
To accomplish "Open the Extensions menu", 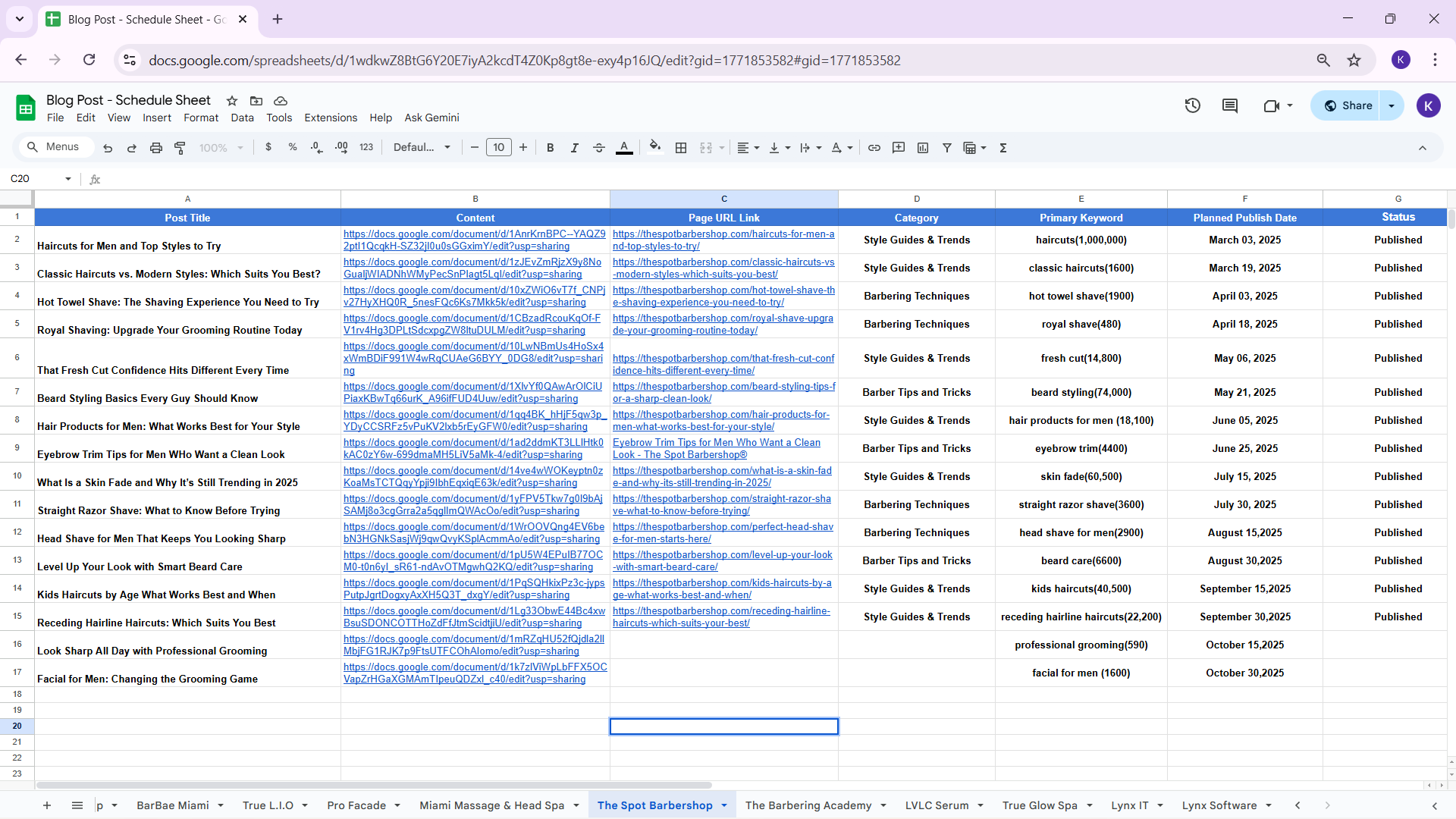I will pyautogui.click(x=331, y=118).
